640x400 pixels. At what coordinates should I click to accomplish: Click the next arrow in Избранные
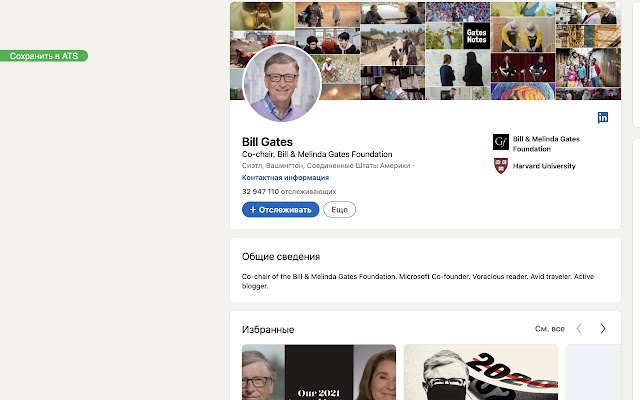tap(603, 328)
